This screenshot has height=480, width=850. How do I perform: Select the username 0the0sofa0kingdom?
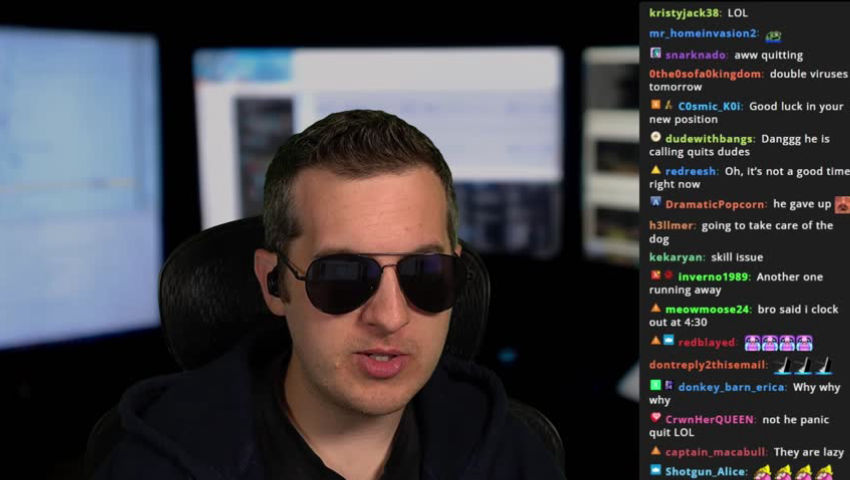click(706, 74)
